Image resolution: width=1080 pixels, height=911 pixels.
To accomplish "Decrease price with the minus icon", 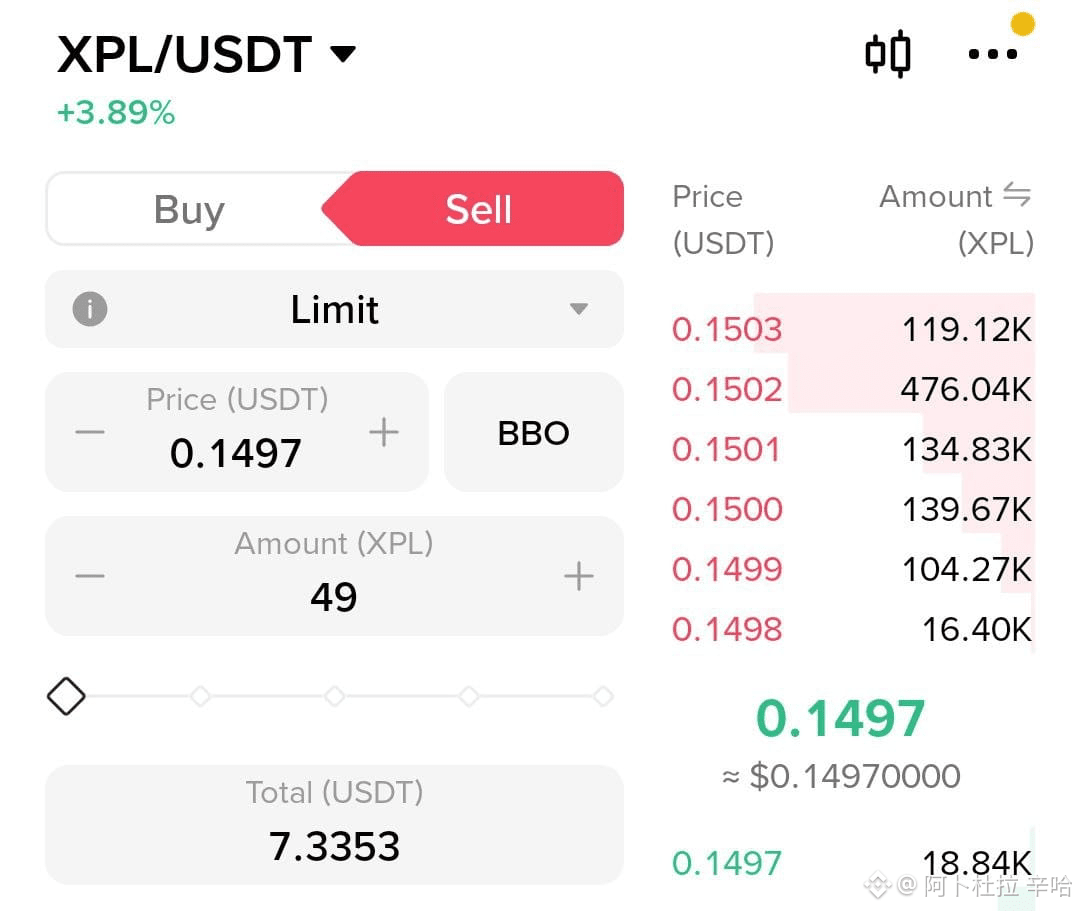I will pos(90,432).
